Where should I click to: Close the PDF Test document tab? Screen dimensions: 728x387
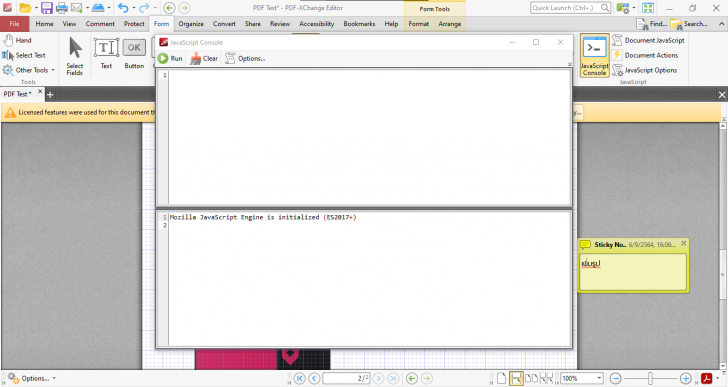(x=40, y=92)
